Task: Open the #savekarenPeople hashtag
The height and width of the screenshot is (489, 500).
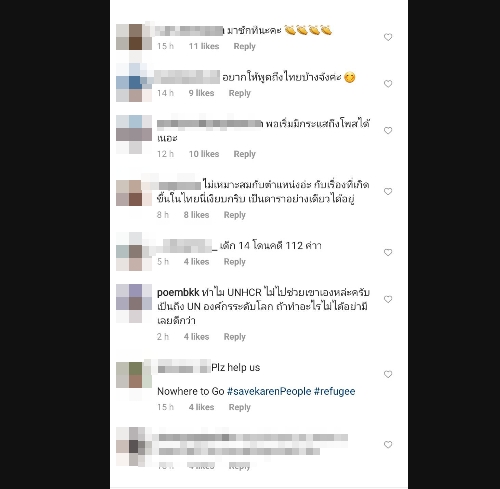Action: click(x=269, y=391)
